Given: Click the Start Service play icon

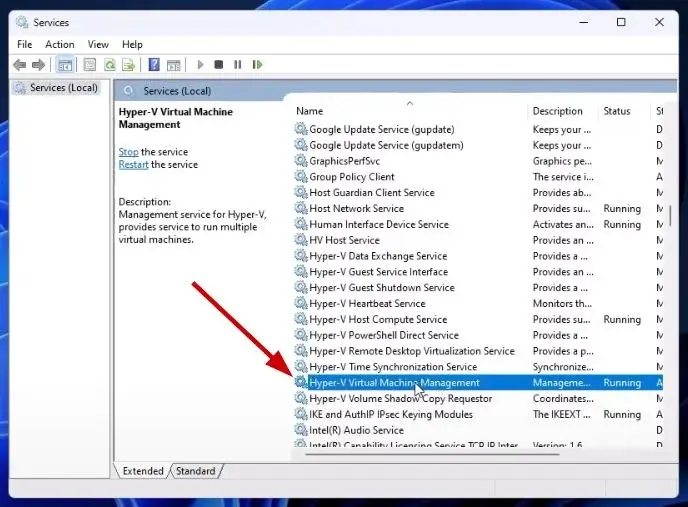Looking at the screenshot, I should (x=201, y=65).
